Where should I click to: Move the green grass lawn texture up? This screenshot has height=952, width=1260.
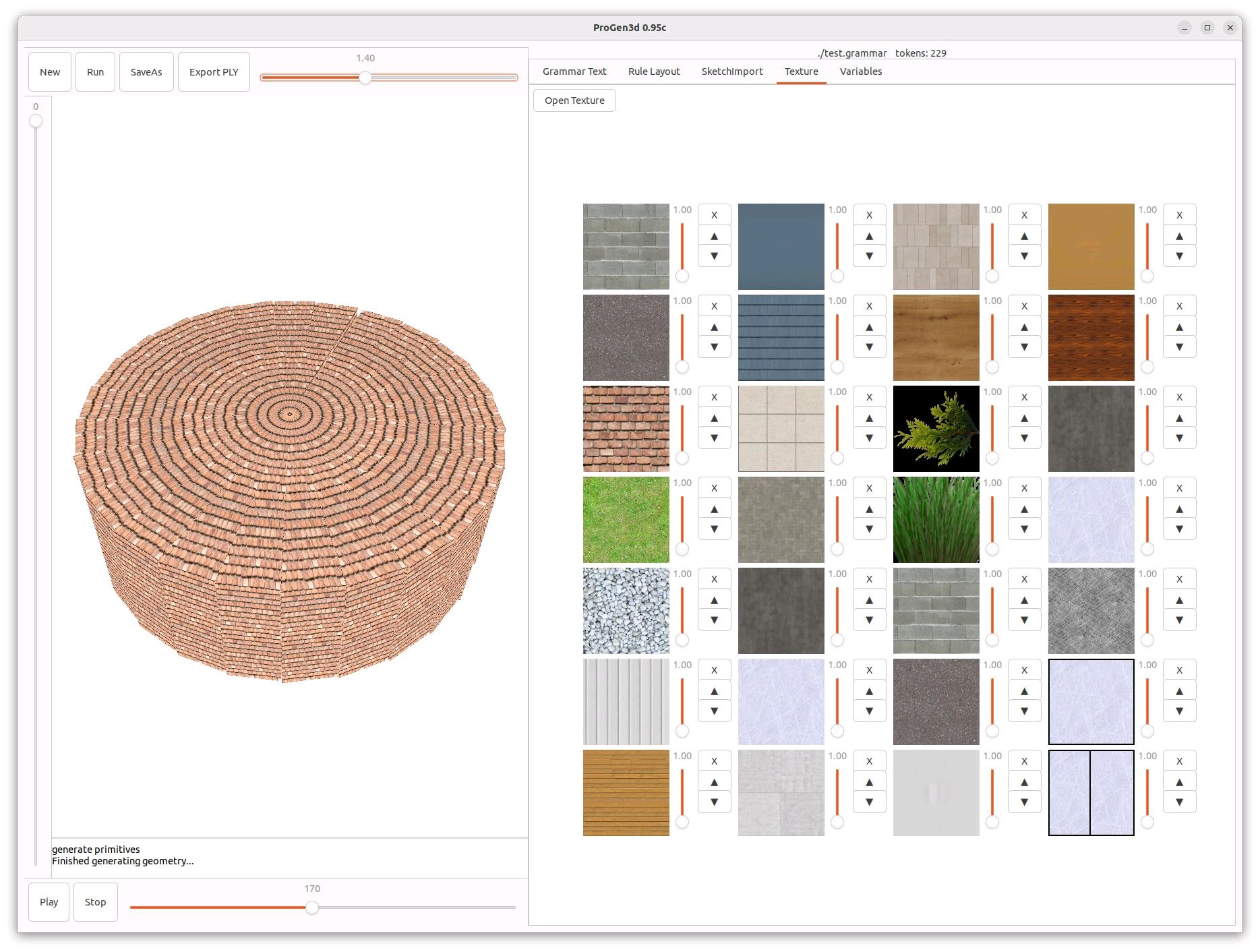click(x=714, y=509)
